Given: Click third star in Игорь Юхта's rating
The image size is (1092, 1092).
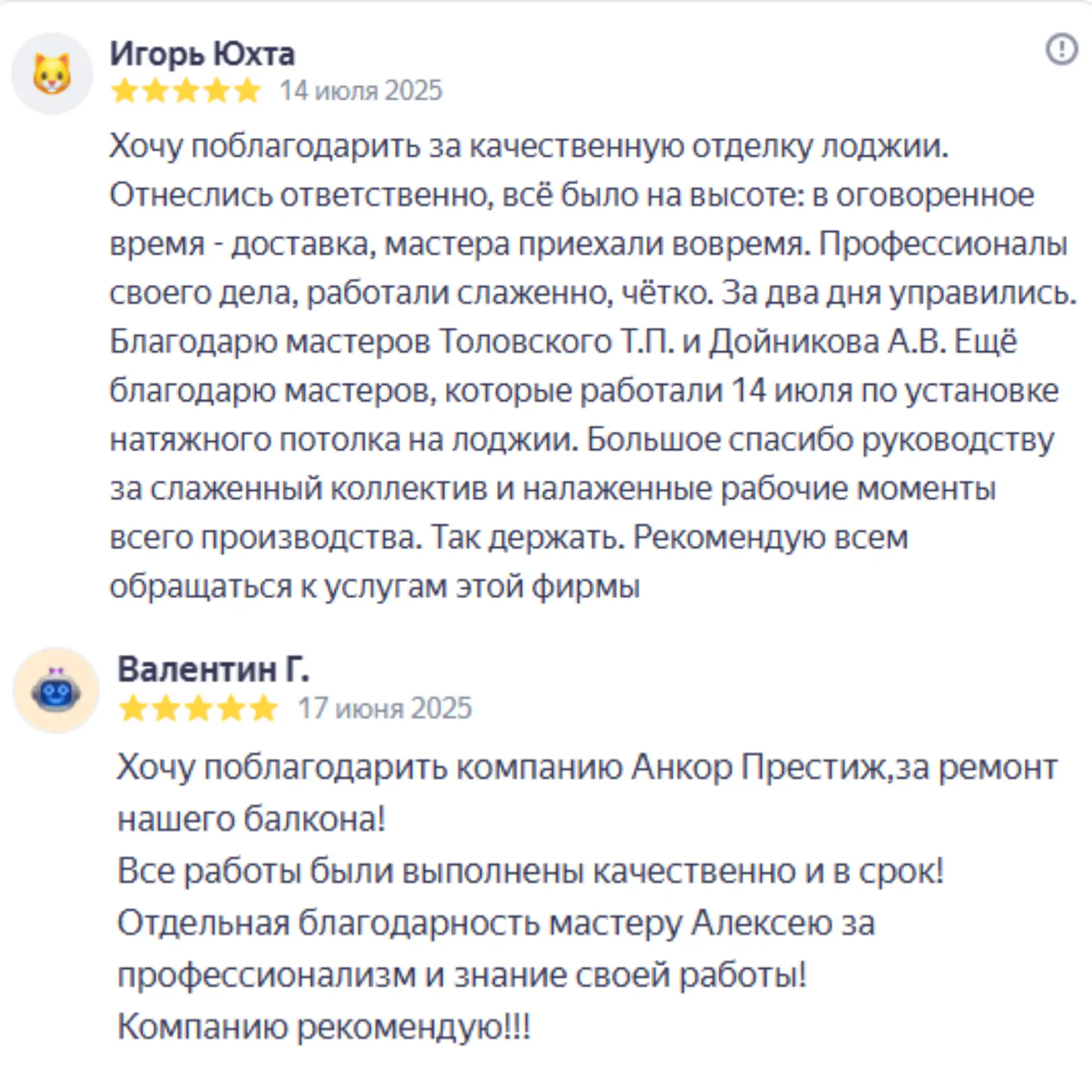Looking at the screenshot, I should click(x=186, y=91).
